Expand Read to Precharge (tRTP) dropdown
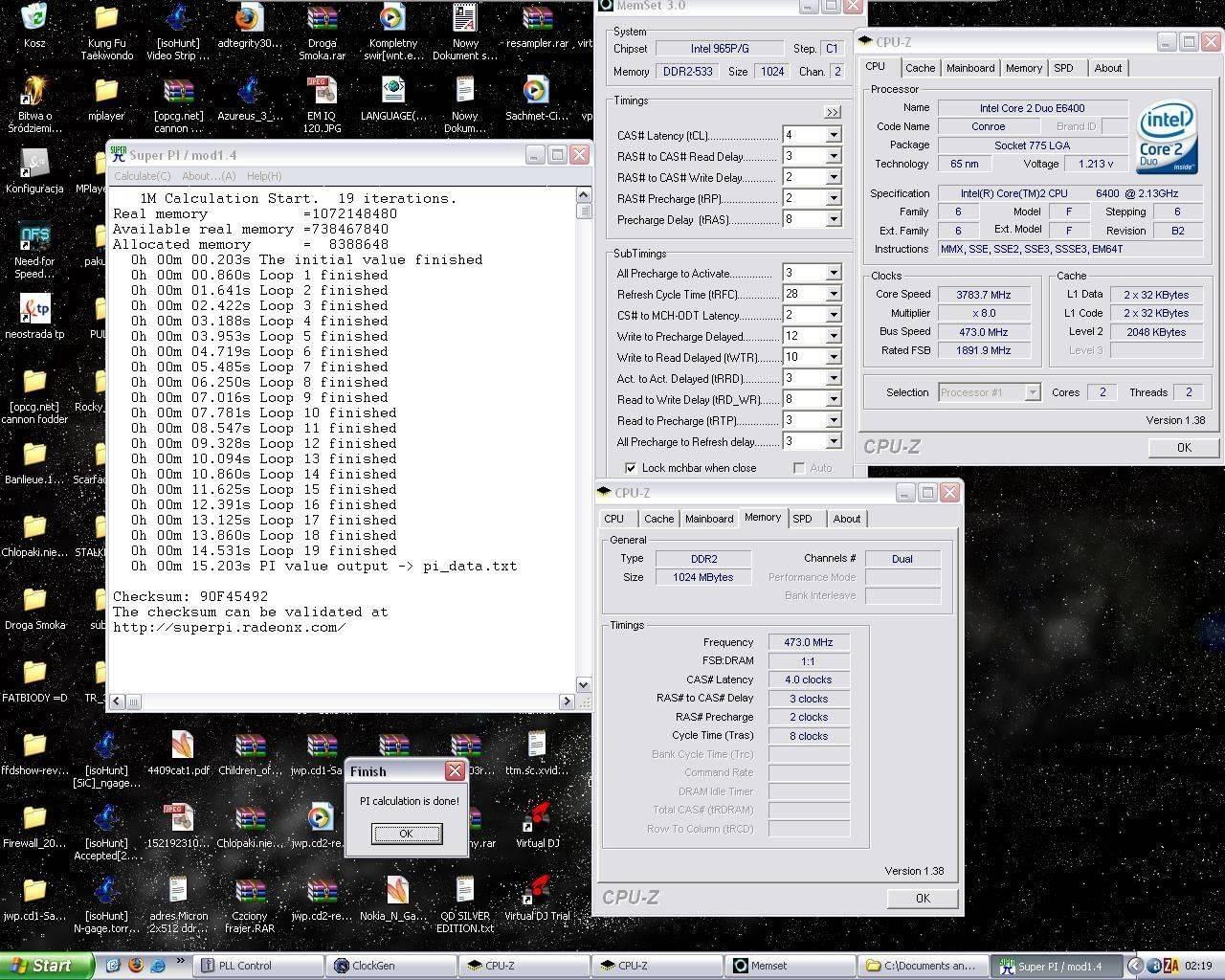The image size is (1225, 980). (x=833, y=420)
